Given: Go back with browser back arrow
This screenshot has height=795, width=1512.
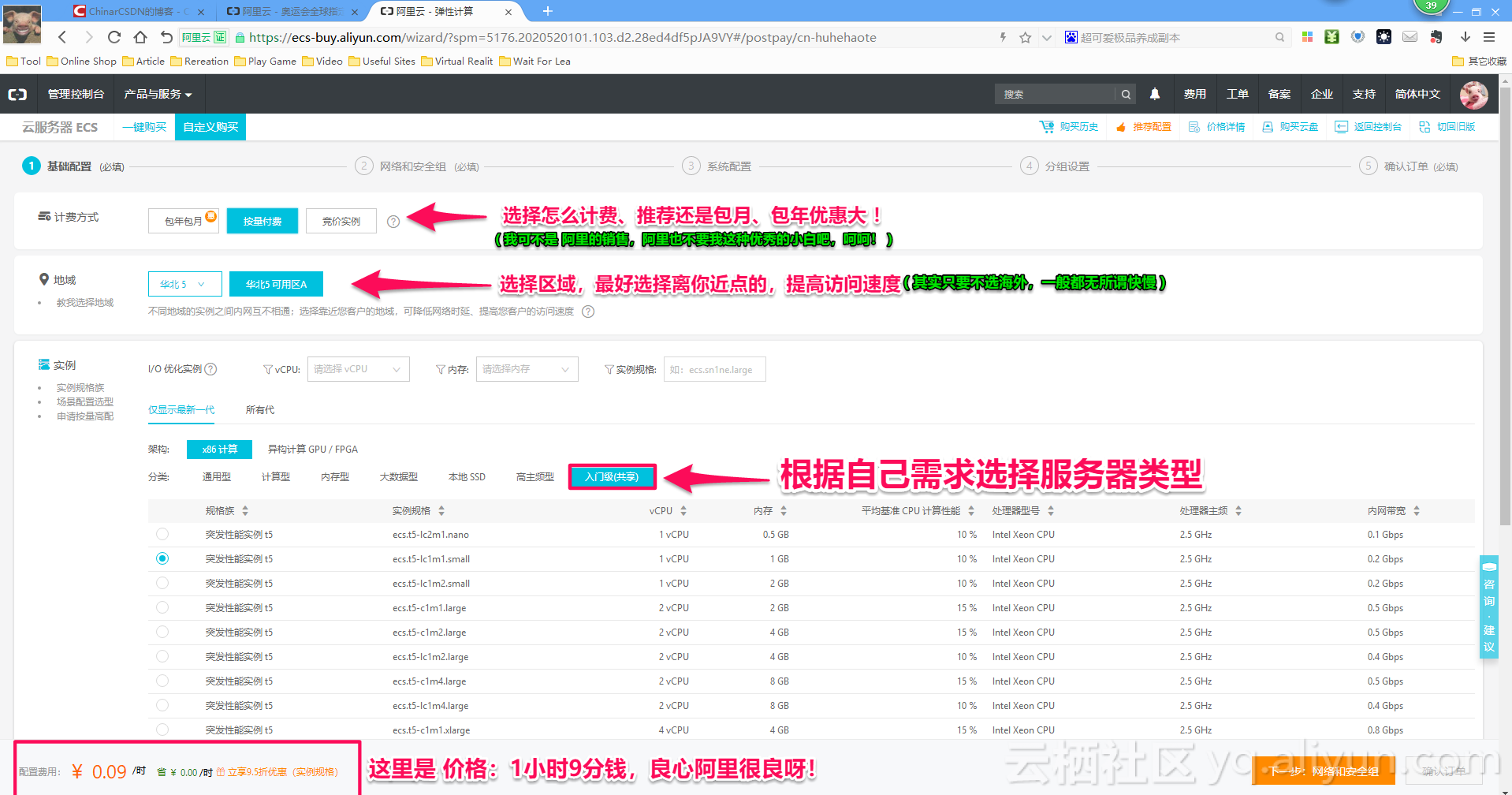Looking at the screenshot, I should coord(62,37).
